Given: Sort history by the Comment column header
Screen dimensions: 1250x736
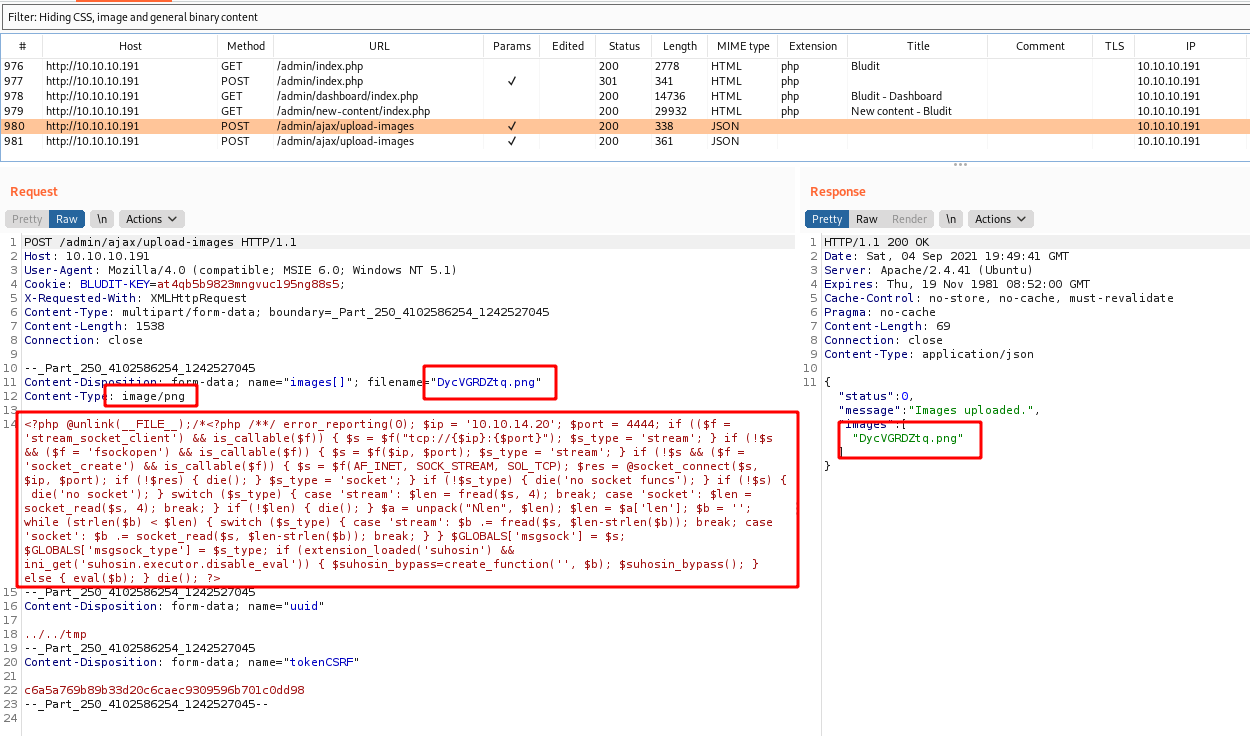Looking at the screenshot, I should 1040,46.
